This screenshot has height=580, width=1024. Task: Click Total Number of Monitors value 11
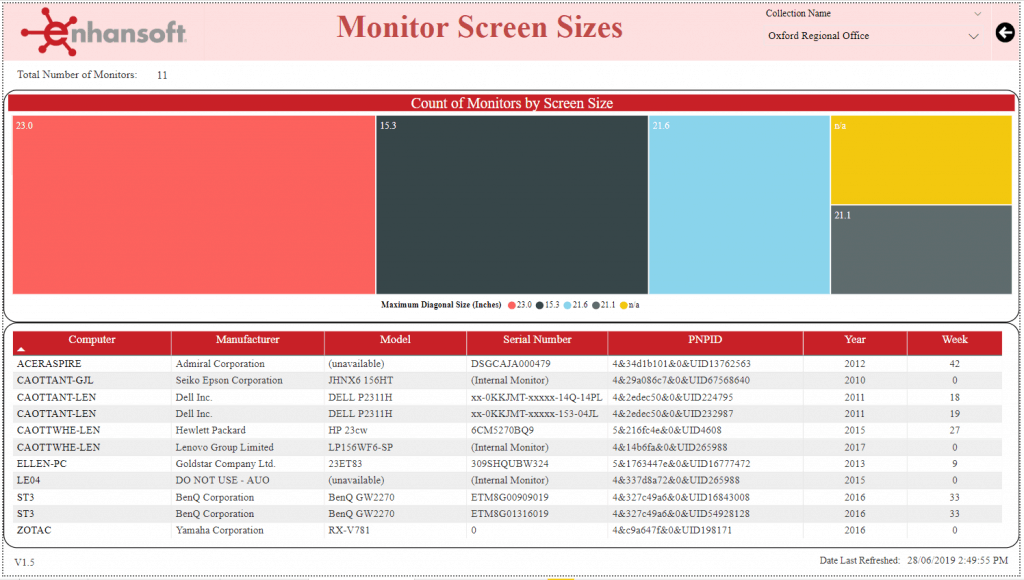tap(162, 75)
